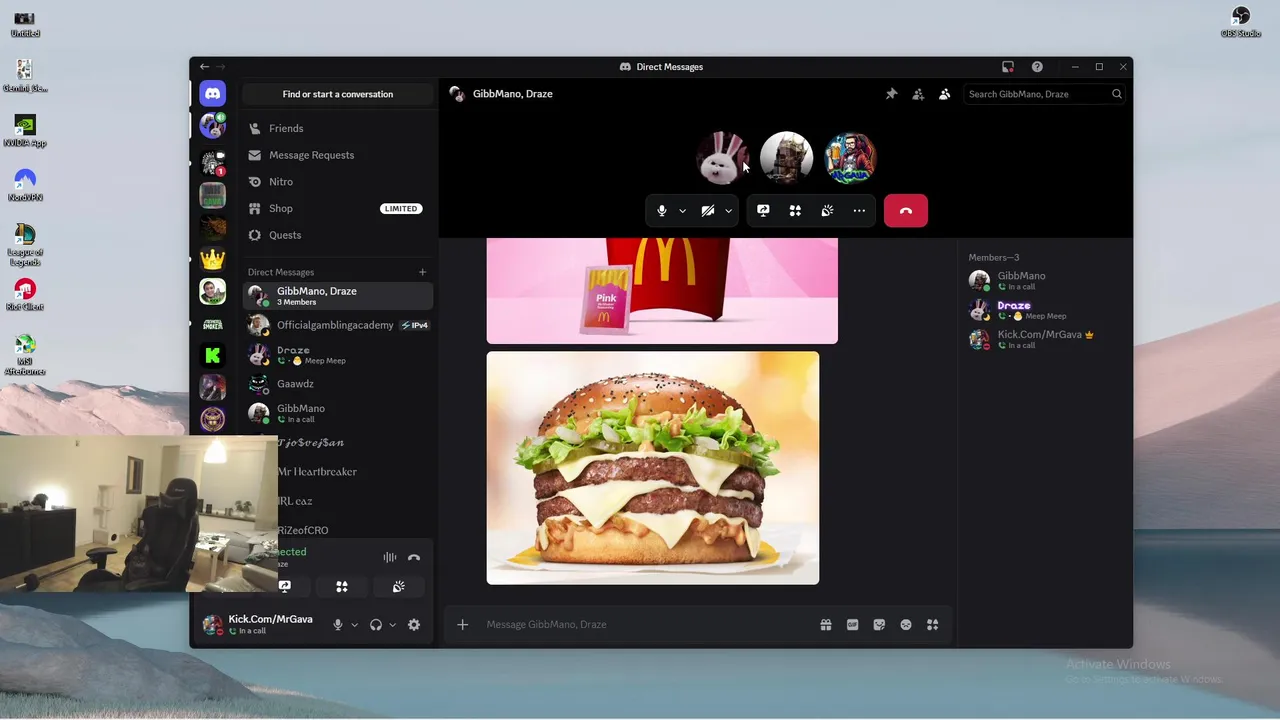
Task: Open League of Legends desktop shortcut
Action: (25, 244)
